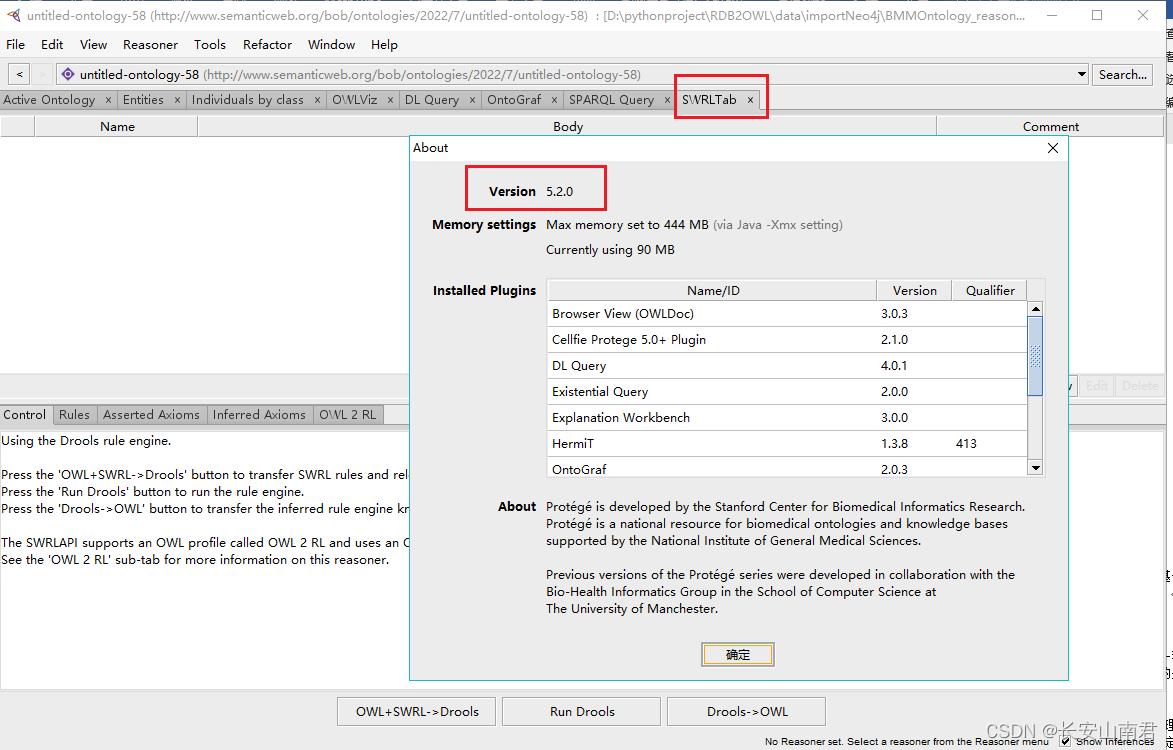Click the Name column header in rules table
1173x750 pixels.
point(117,126)
